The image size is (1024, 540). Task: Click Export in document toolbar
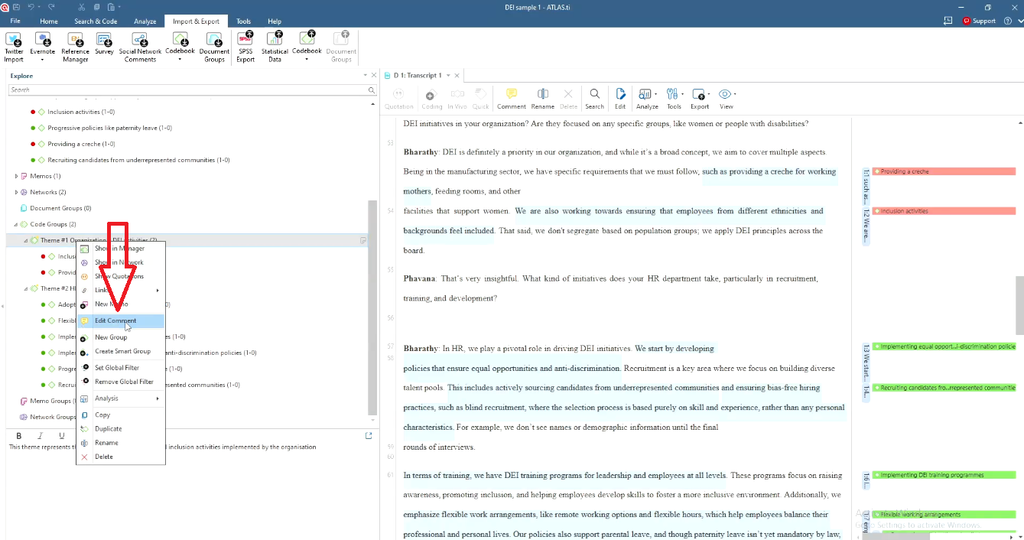pyautogui.click(x=699, y=99)
